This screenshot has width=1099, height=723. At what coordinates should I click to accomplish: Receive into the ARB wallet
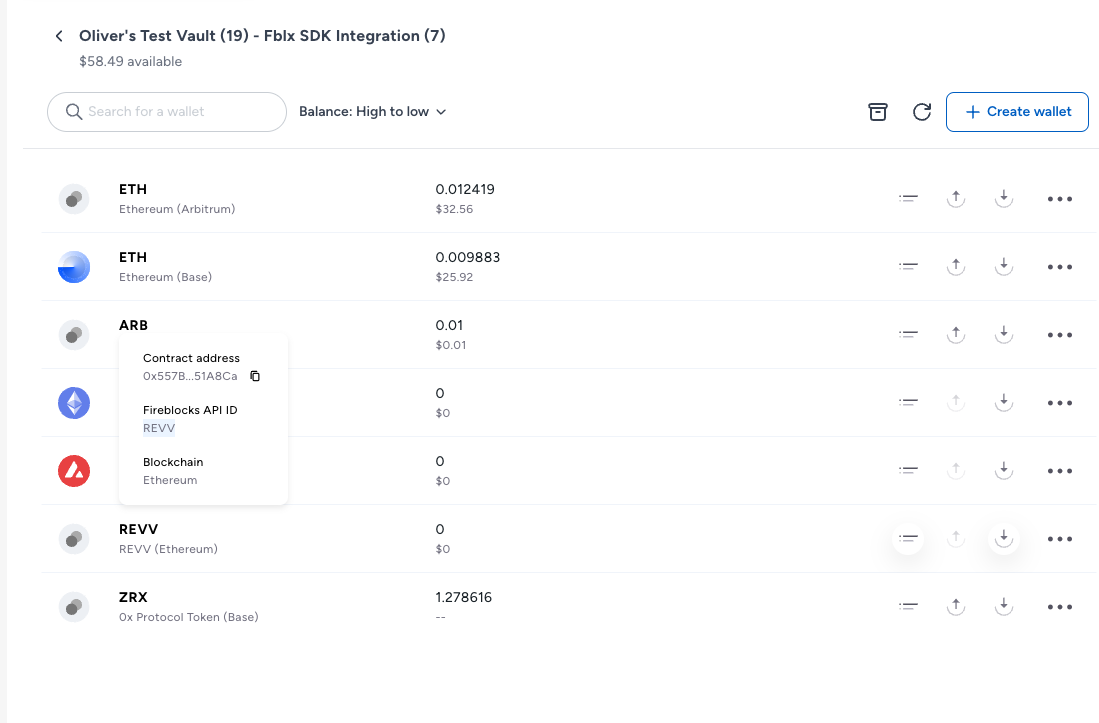[x=1004, y=335]
